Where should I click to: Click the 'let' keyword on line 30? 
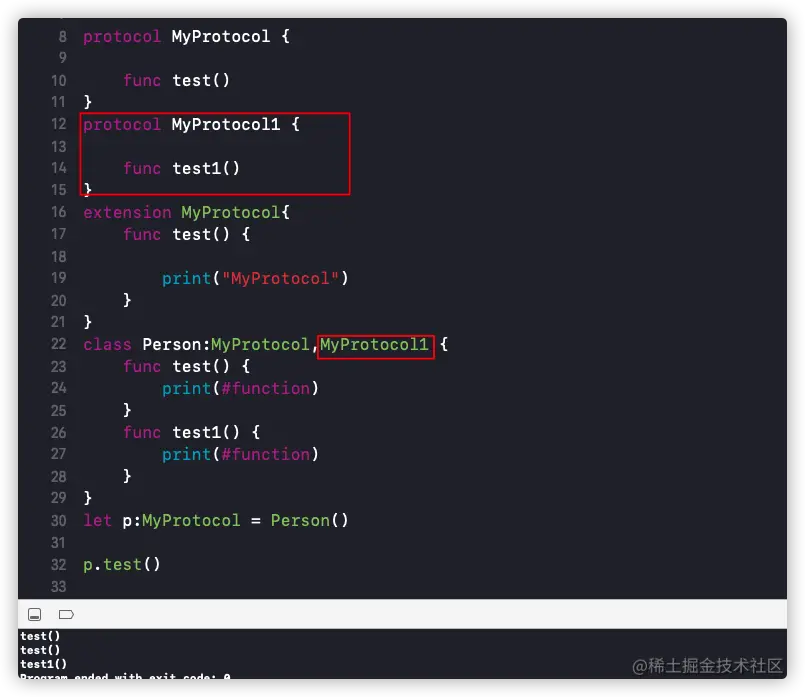[98, 520]
